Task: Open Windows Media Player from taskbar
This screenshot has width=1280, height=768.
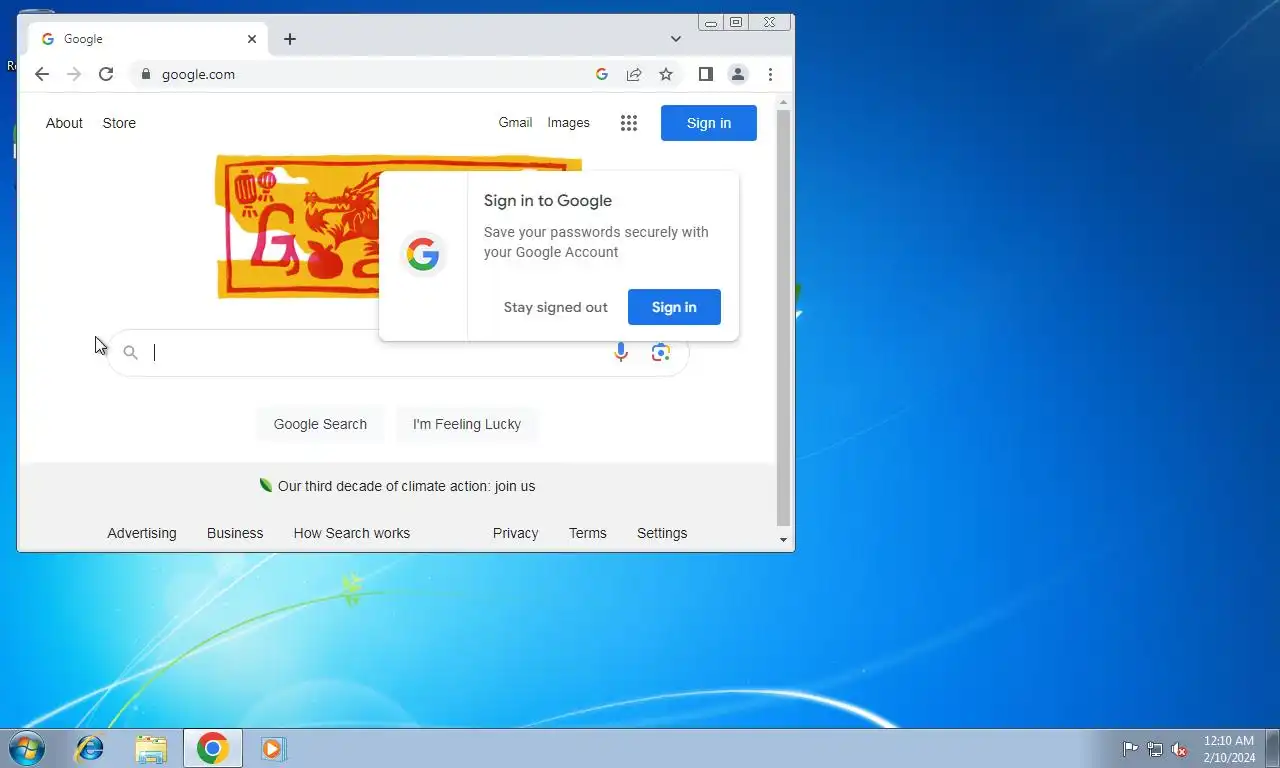Action: tap(273, 748)
